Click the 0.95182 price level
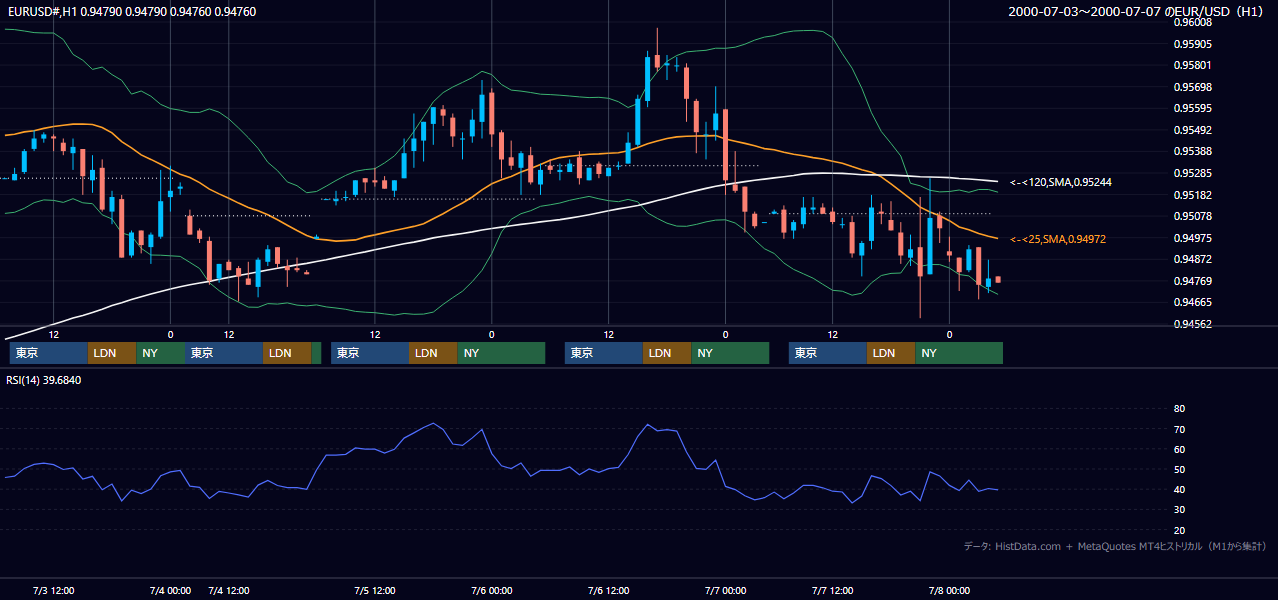 [x=1194, y=195]
